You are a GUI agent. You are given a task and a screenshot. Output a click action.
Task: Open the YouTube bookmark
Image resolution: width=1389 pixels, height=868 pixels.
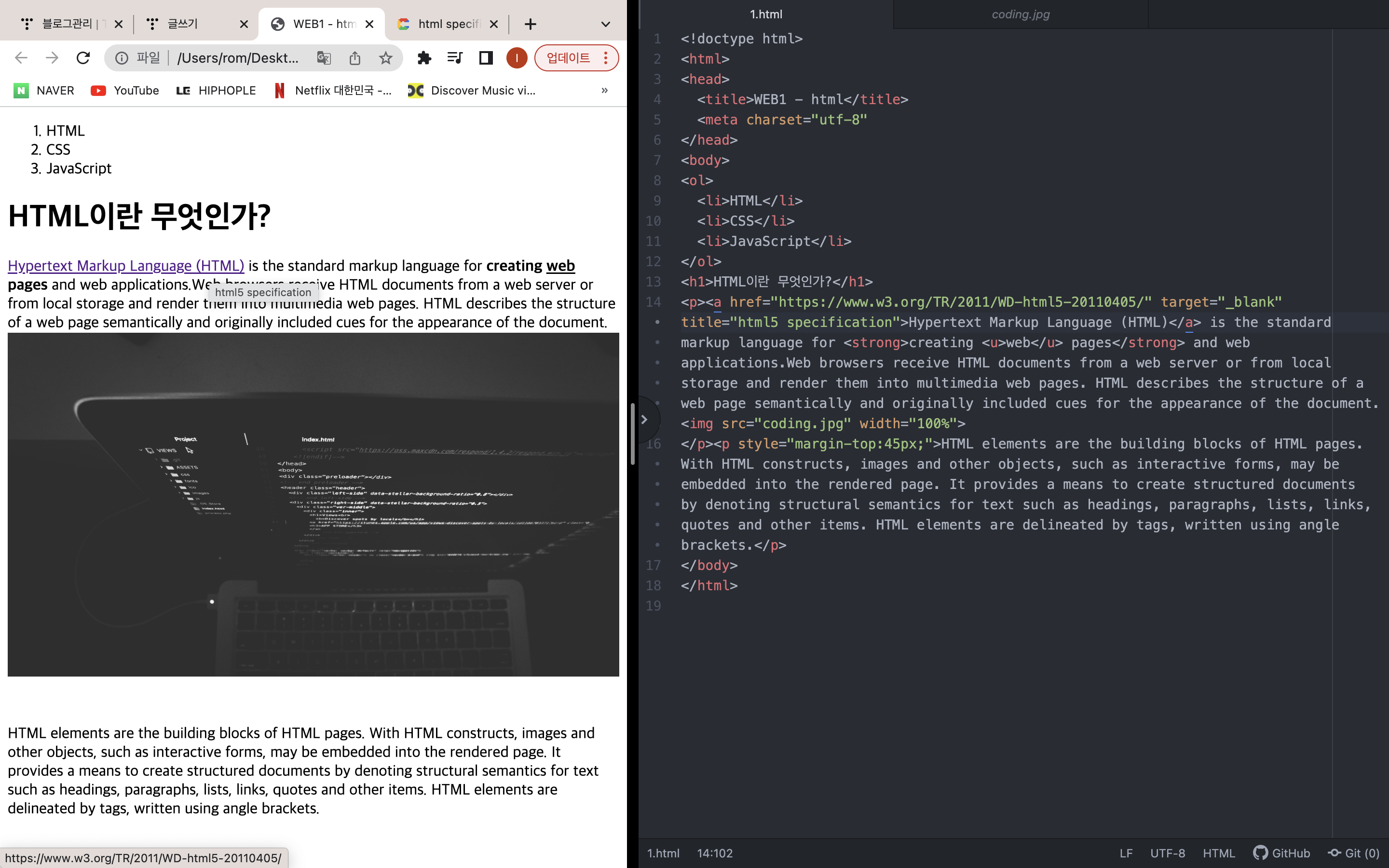coord(125,91)
